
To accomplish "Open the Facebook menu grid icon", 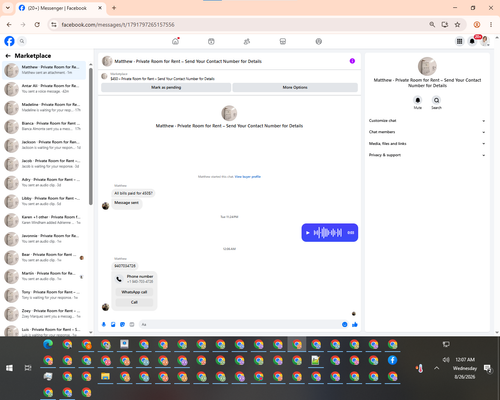I will [459, 41].
